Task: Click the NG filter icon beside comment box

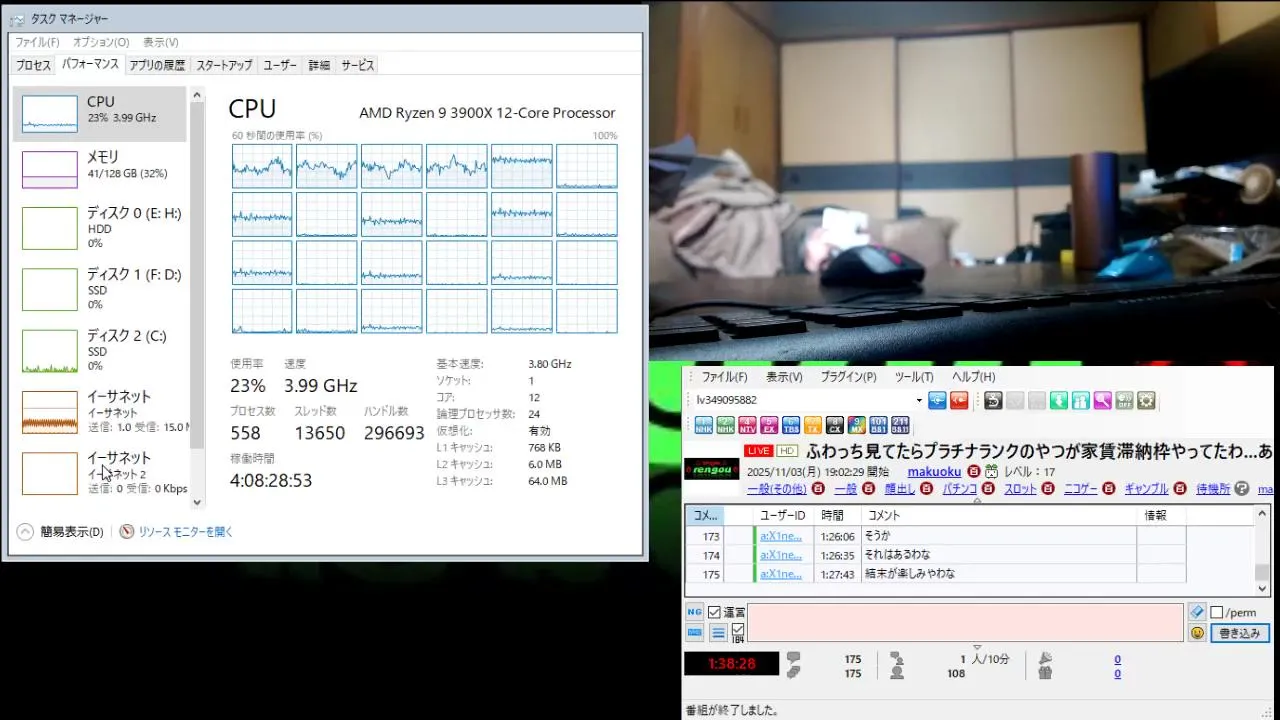Action: (x=694, y=612)
